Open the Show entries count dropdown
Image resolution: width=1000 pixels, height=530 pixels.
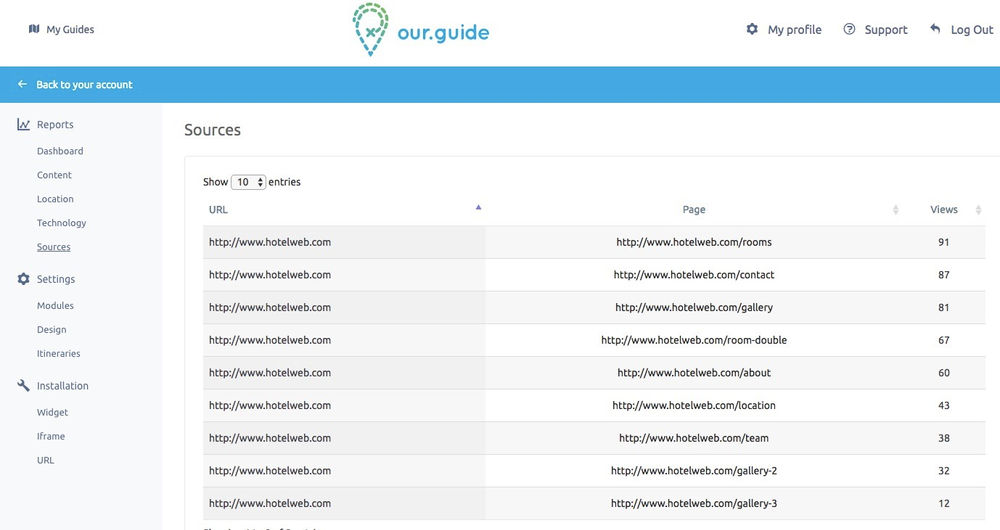[248, 182]
